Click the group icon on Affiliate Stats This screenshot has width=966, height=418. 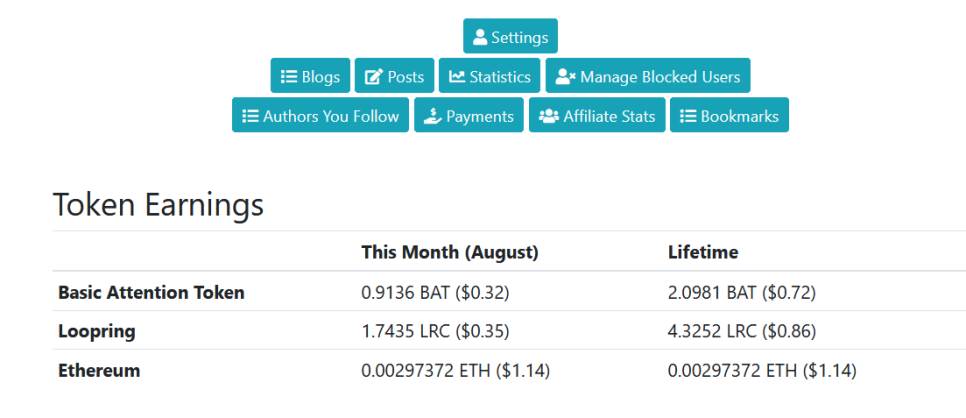pyautogui.click(x=549, y=116)
